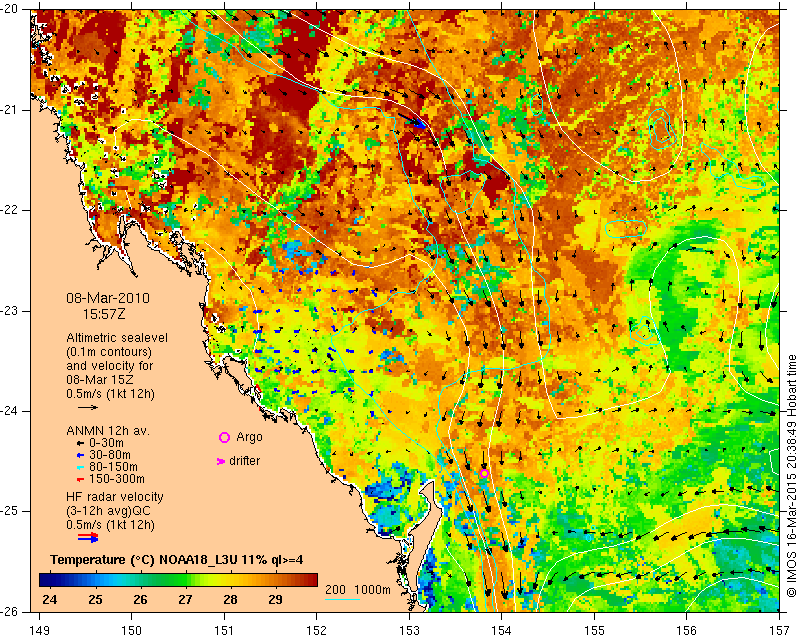
Task: Click the colorbar tick label '28'
Action: [x=230, y=599]
